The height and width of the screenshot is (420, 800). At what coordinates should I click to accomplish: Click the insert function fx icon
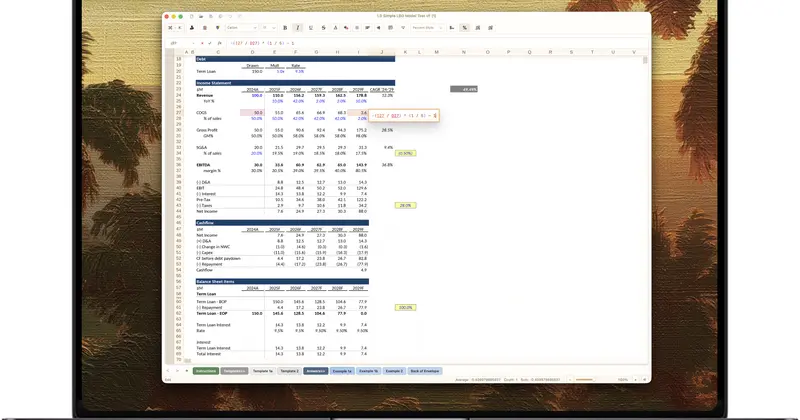click(x=219, y=43)
